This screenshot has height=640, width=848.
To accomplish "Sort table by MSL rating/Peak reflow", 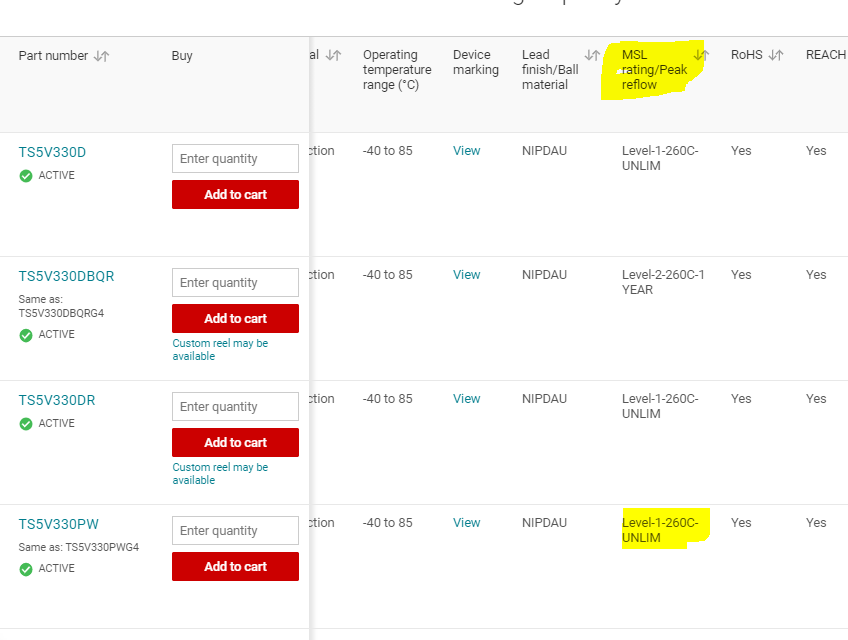I will pyautogui.click(x=701, y=56).
